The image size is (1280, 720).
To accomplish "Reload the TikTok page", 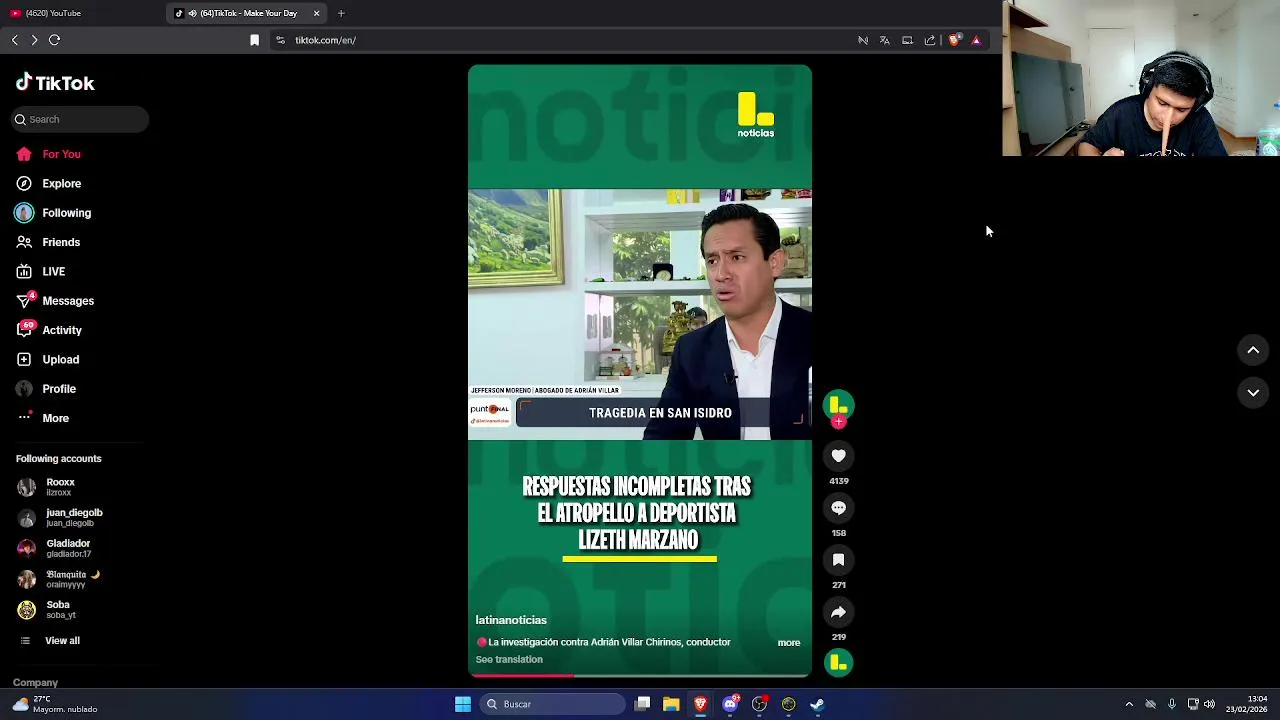I will coord(55,40).
